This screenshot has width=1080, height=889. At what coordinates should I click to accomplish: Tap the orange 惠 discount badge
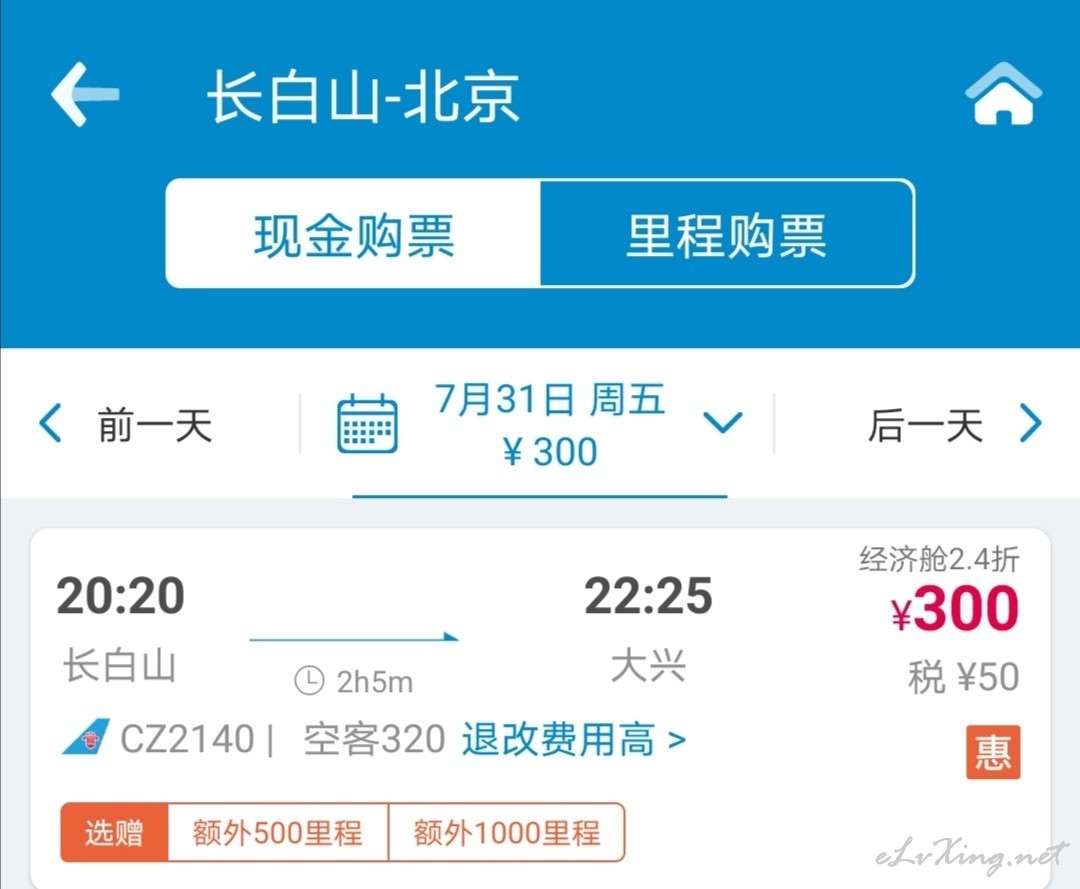[x=993, y=752]
